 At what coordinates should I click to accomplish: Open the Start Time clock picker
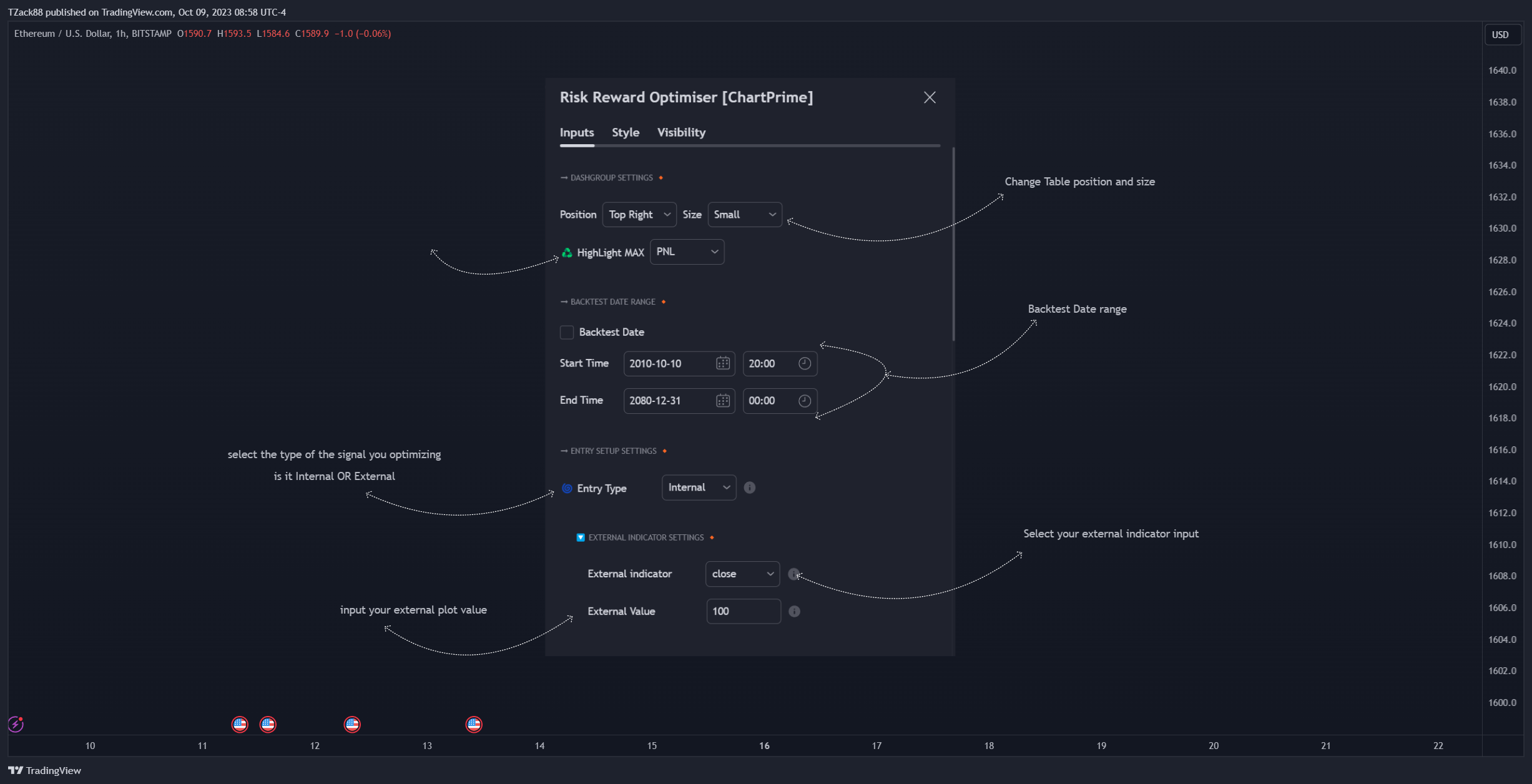804,363
